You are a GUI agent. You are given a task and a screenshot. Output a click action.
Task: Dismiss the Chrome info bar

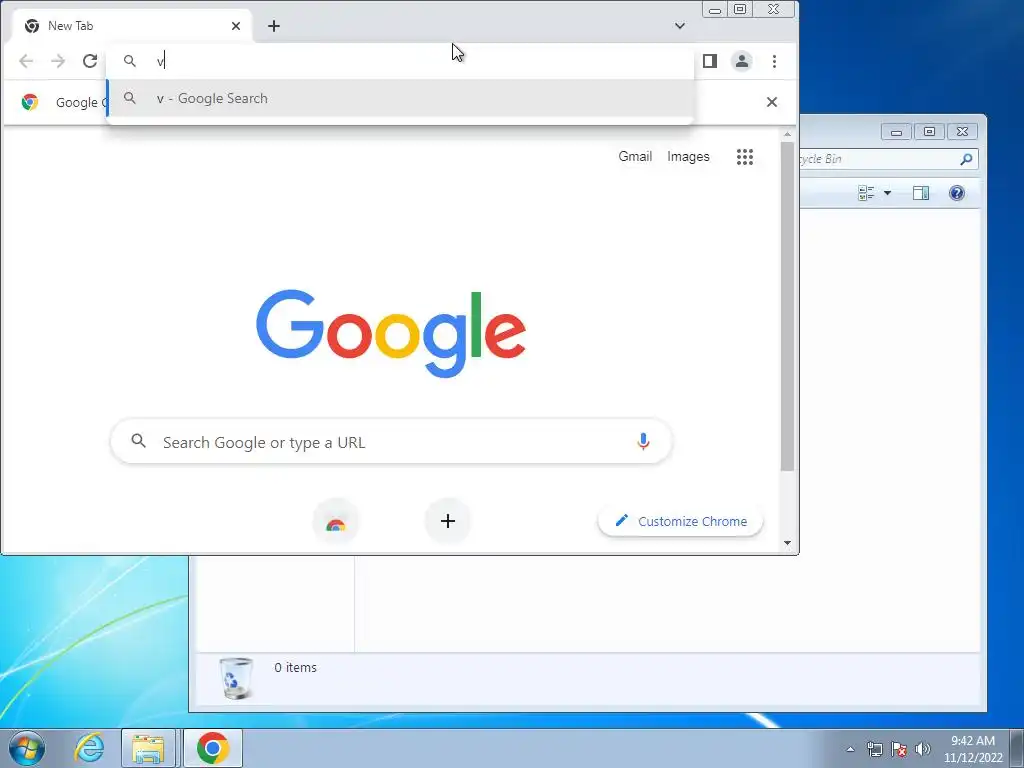(772, 102)
